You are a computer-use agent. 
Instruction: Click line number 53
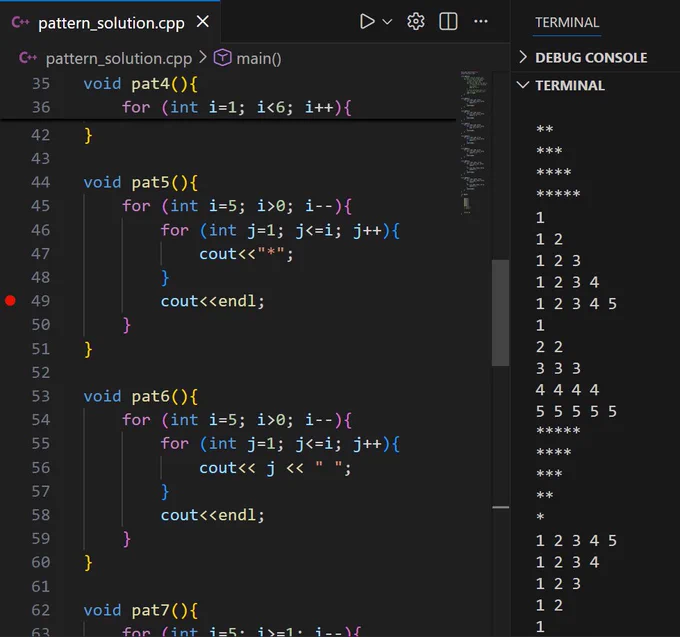(x=41, y=396)
